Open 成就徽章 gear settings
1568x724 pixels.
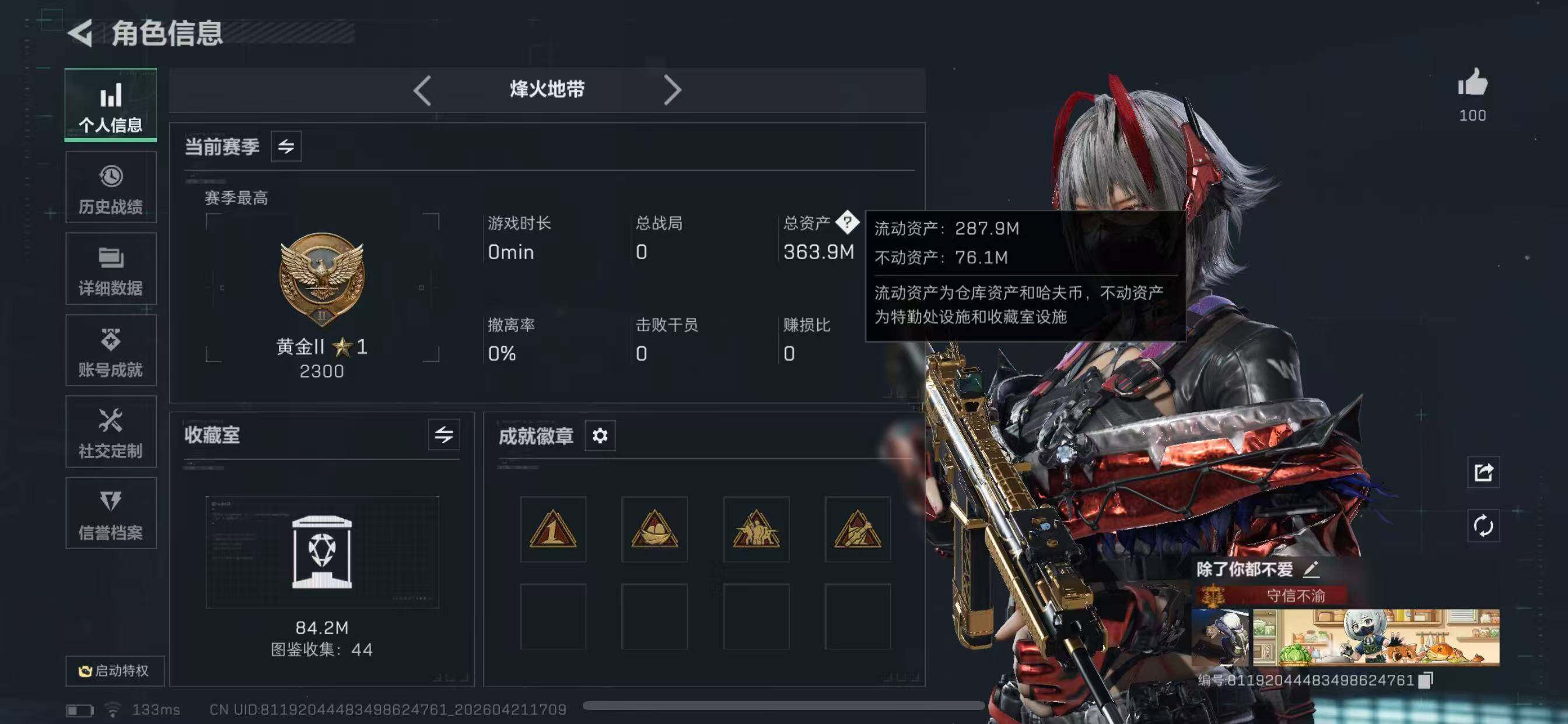pyautogui.click(x=600, y=435)
